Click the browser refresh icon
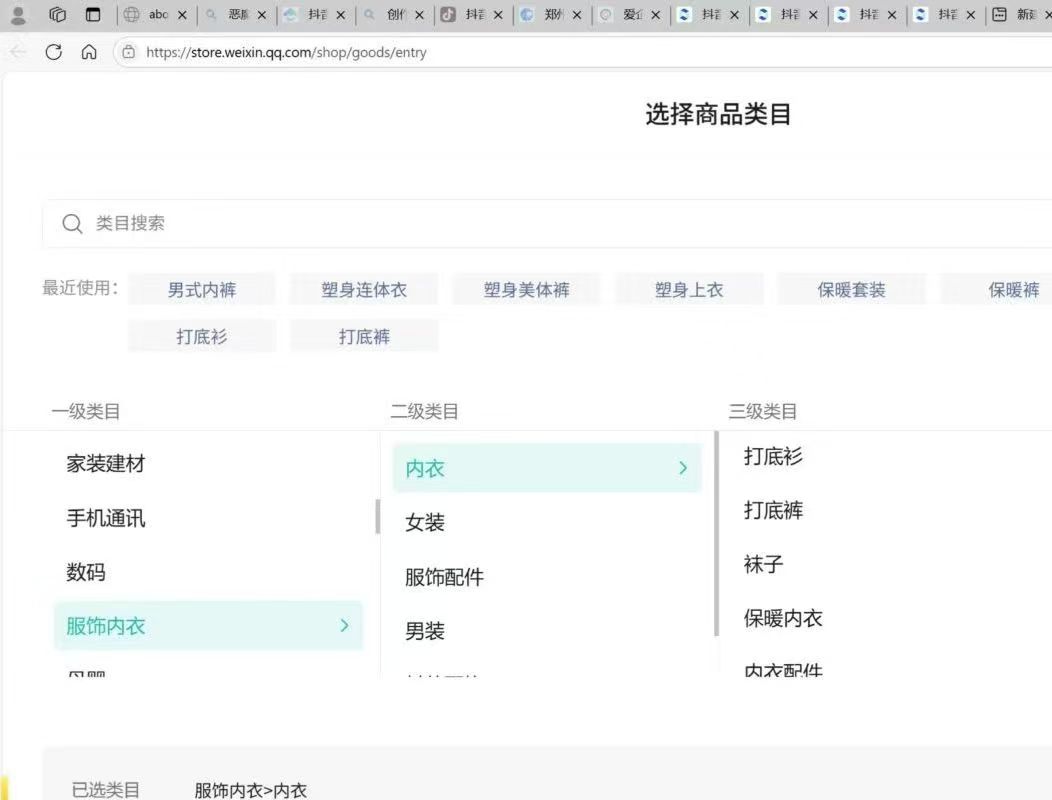 (x=54, y=52)
